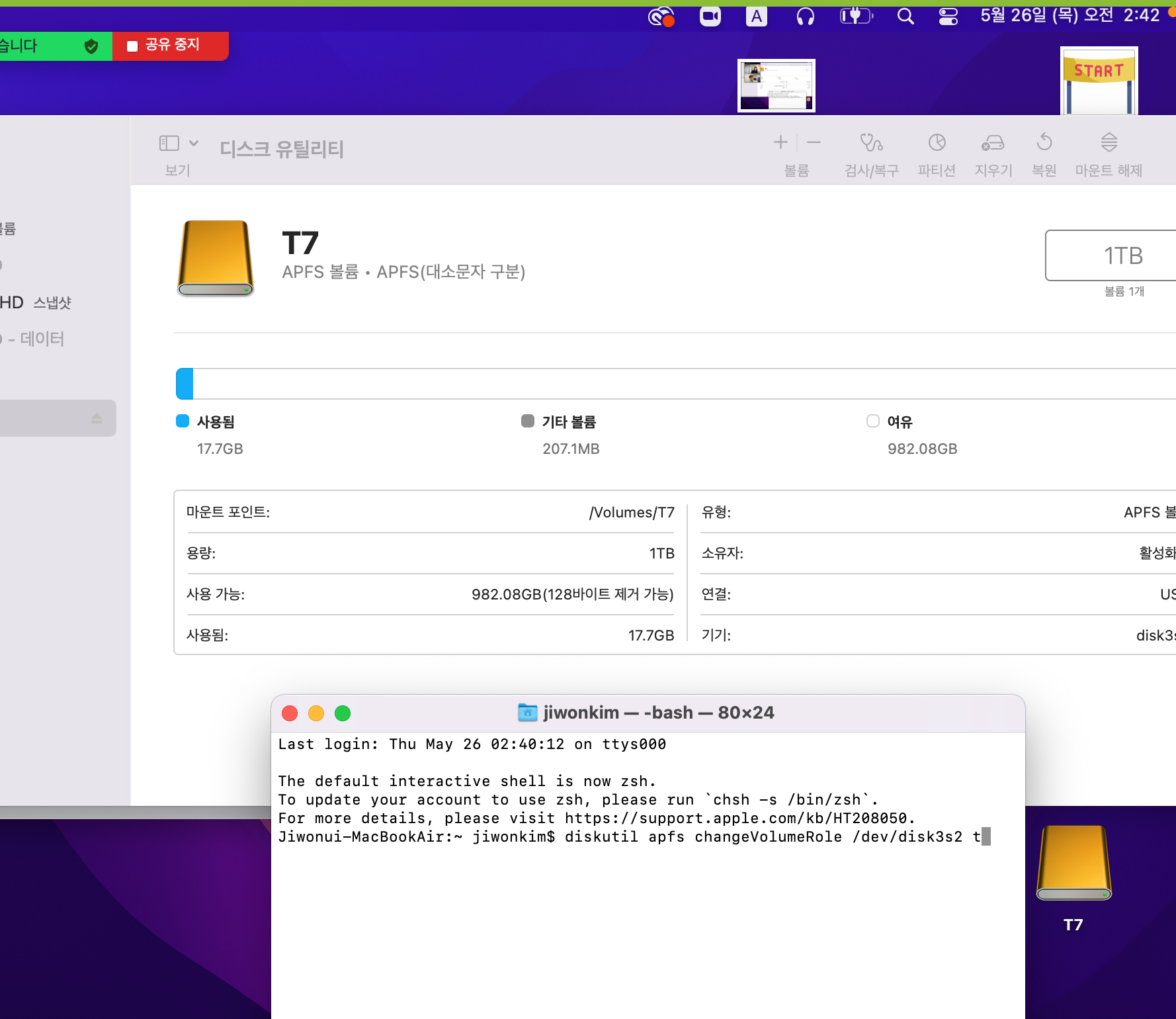Click the Erase (지우기) drive icon
This screenshot has width=1176, height=1019.
click(x=993, y=142)
